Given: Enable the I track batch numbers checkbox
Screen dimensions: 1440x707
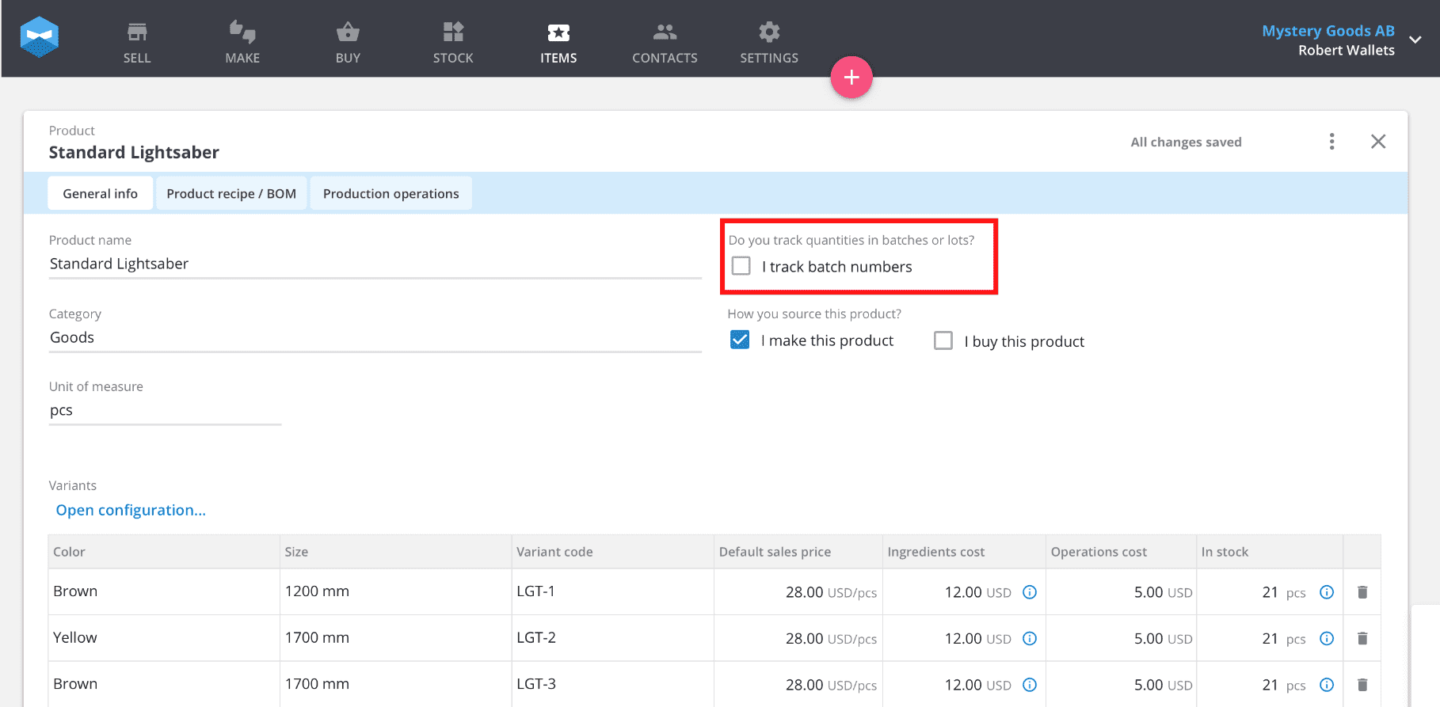Looking at the screenshot, I should pos(739,265).
